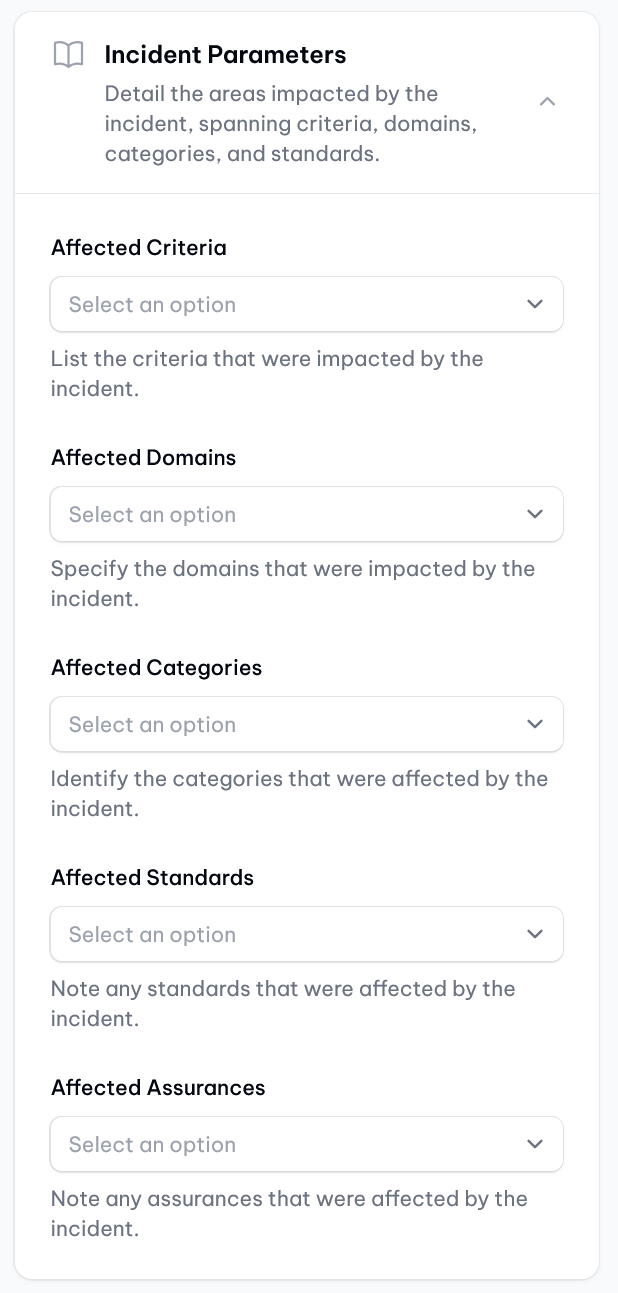
Task: Click the book icon beside Incident Parameters
Action: (68, 55)
